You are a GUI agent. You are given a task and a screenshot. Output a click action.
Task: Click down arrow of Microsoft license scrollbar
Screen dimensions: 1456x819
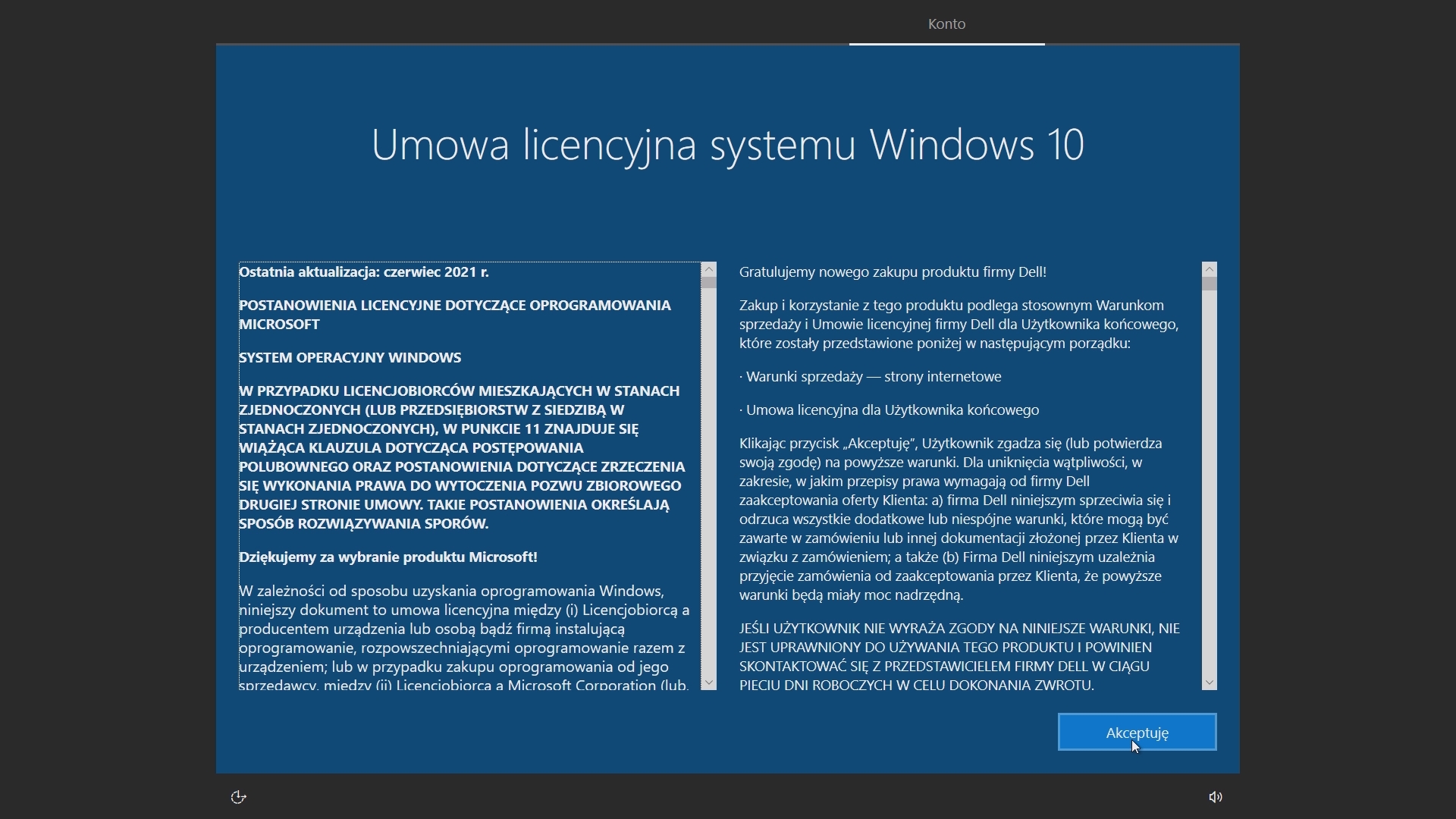(x=709, y=682)
